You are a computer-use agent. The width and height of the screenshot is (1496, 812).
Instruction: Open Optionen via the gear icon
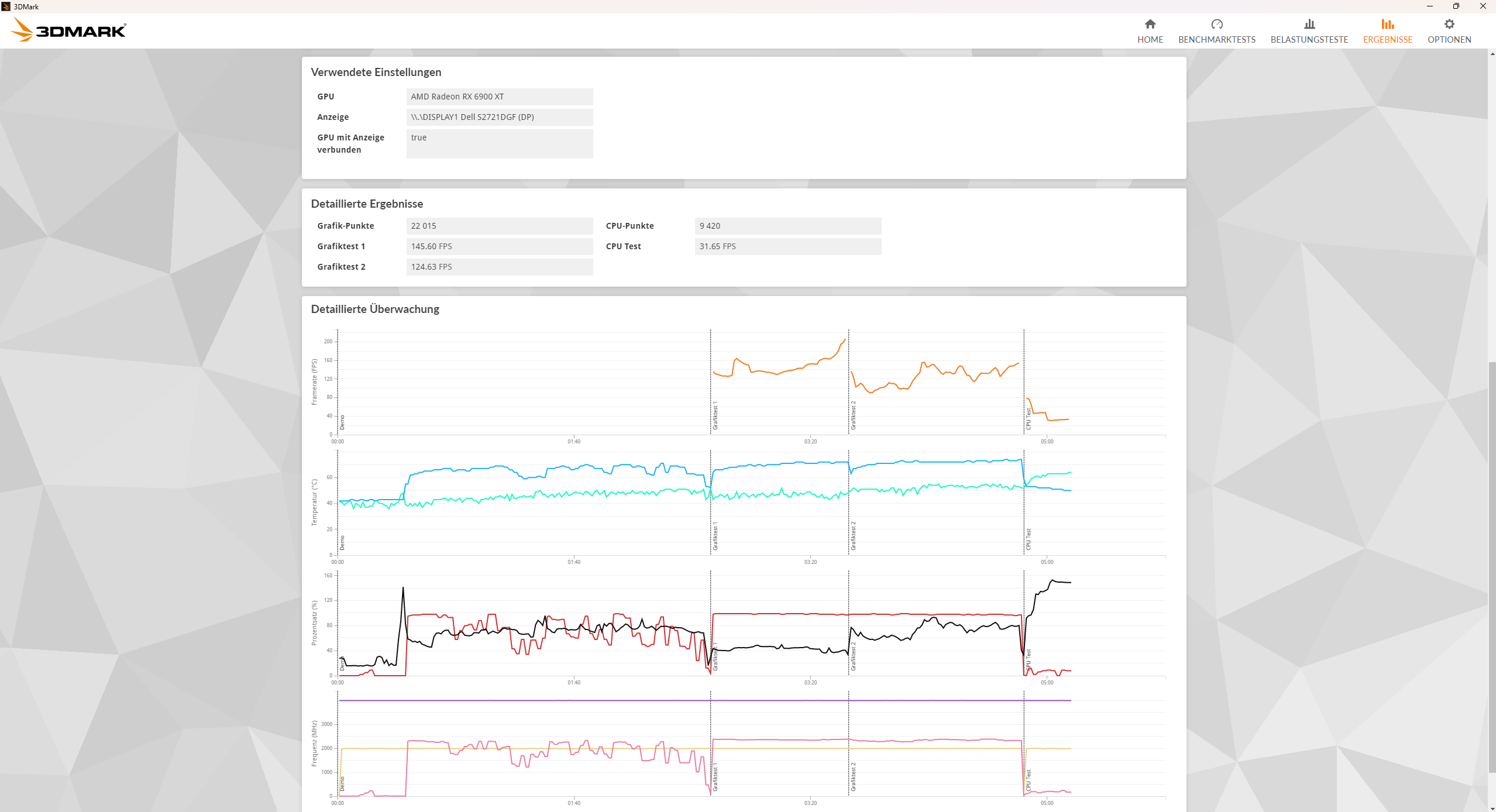point(1449,24)
